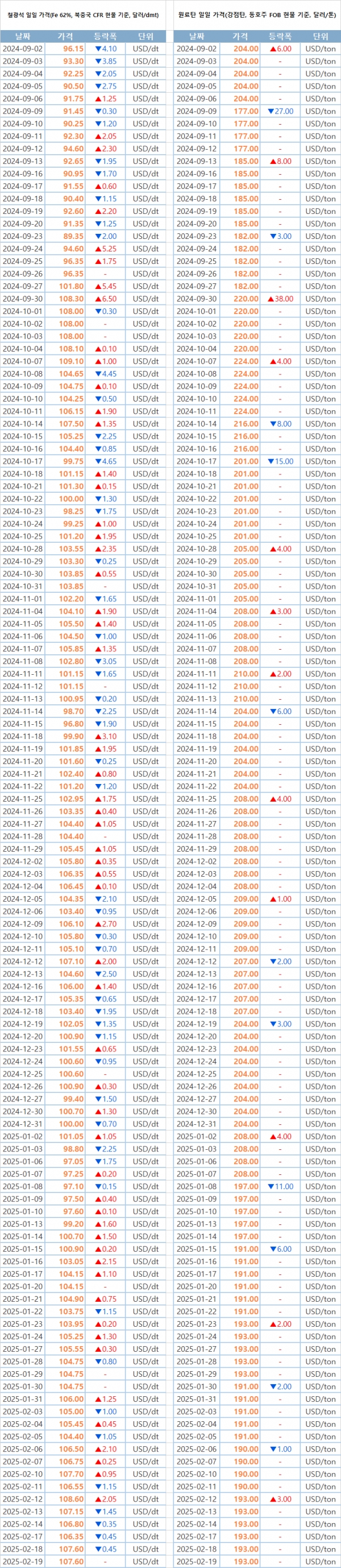The height and width of the screenshot is (1568, 341).
Task: Click coking coal price 220.00 on 2024-09-30
Action: [246, 299]
